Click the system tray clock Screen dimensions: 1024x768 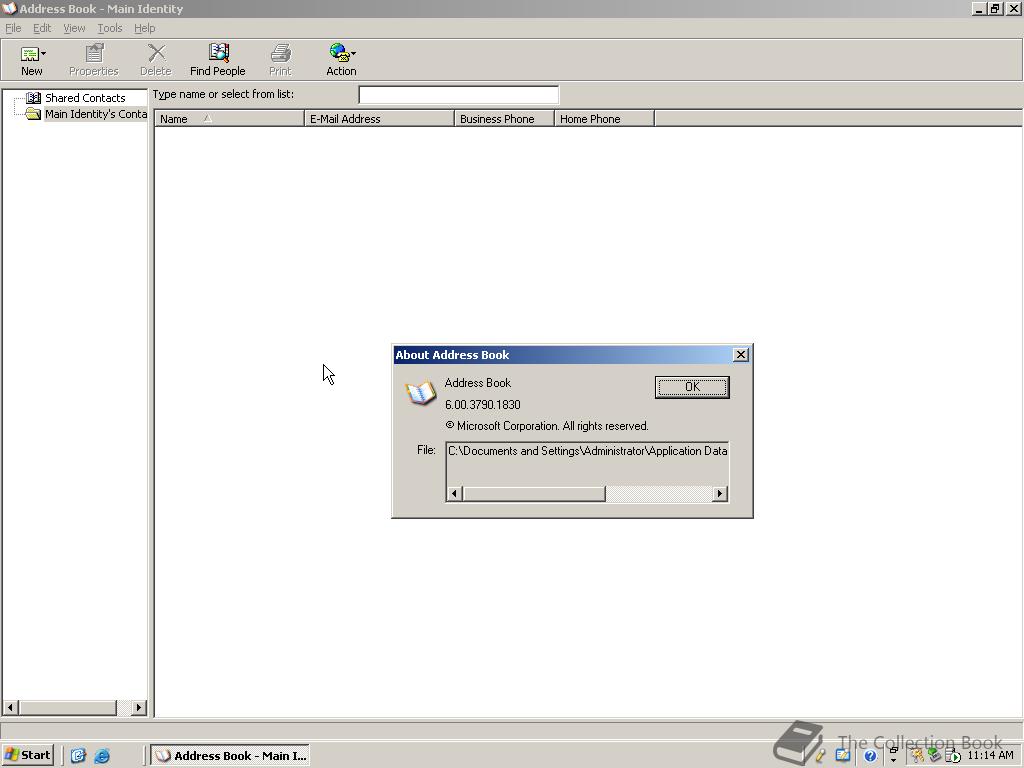(x=990, y=756)
